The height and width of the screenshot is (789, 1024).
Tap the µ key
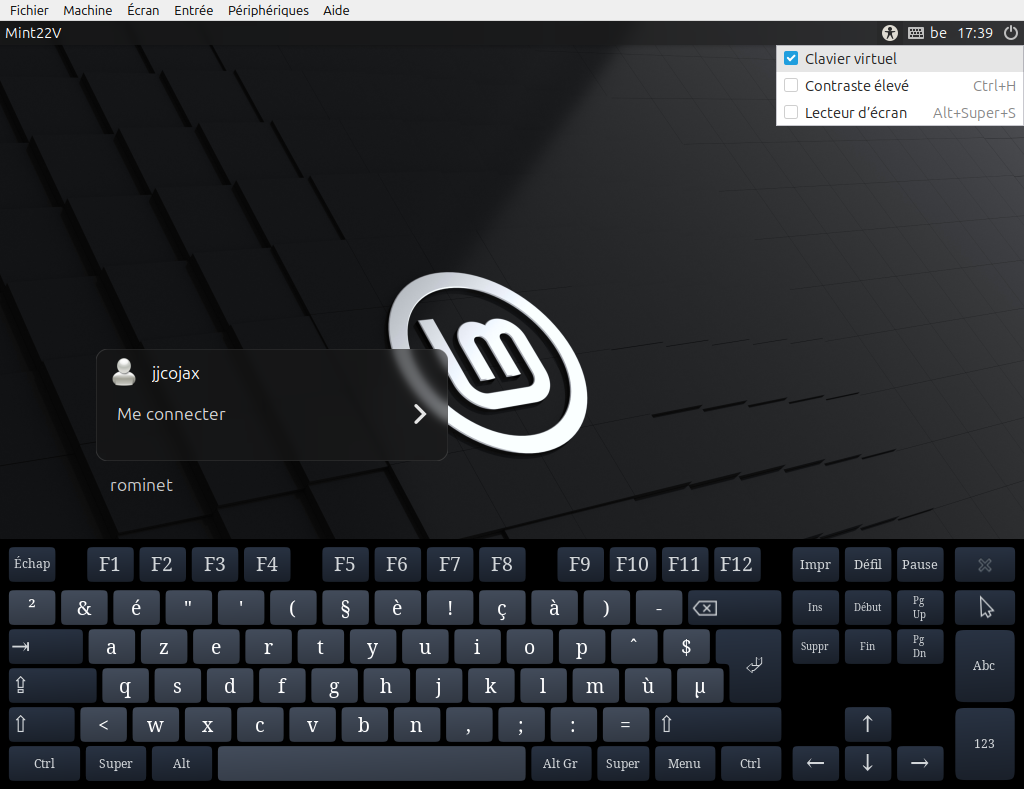coord(700,686)
